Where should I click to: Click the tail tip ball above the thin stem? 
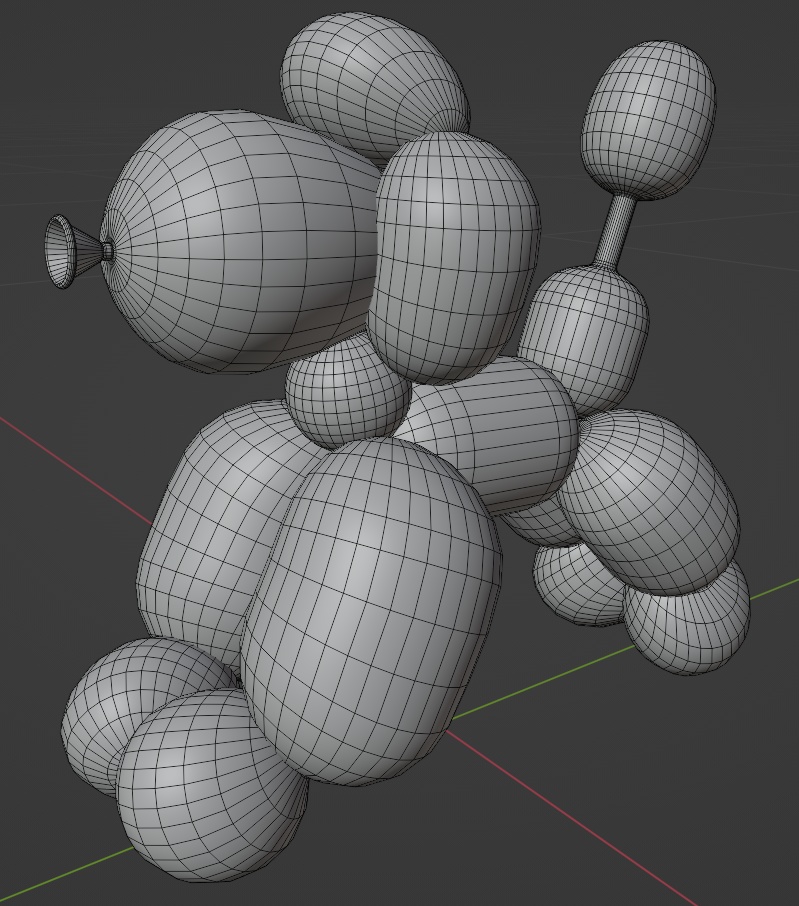(648, 121)
